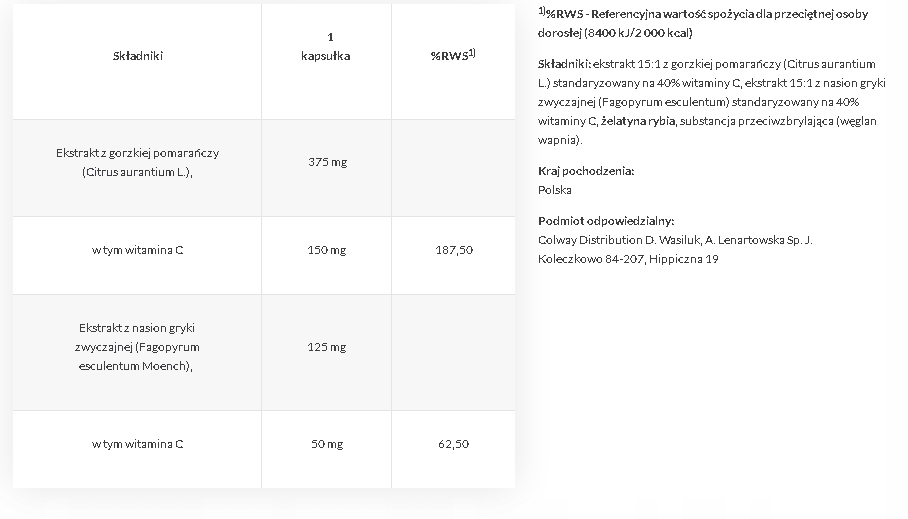The width and height of the screenshot is (908, 519).
Task: Click the 62,50 %RWS value
Action: pyautogui.click(x=454, y=444)
